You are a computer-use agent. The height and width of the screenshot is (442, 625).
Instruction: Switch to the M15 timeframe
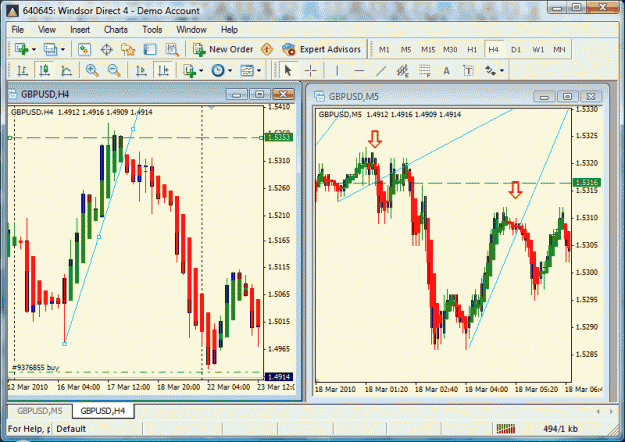click(428, 49)
